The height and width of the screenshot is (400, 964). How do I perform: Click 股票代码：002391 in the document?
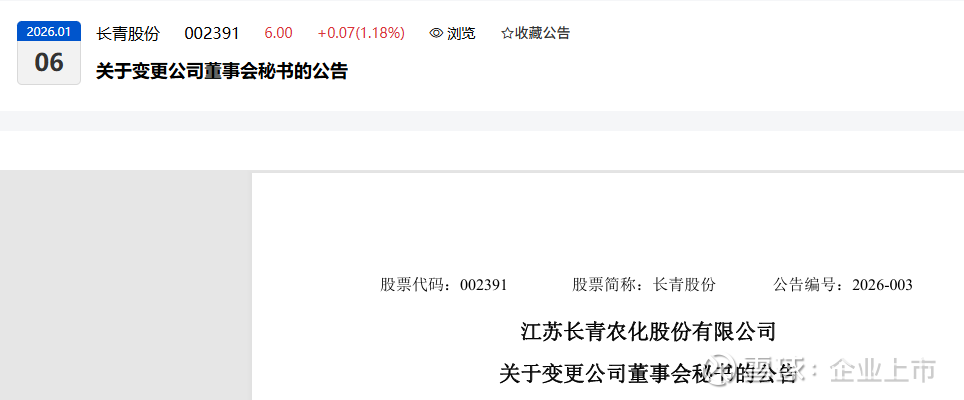point(443,285)
